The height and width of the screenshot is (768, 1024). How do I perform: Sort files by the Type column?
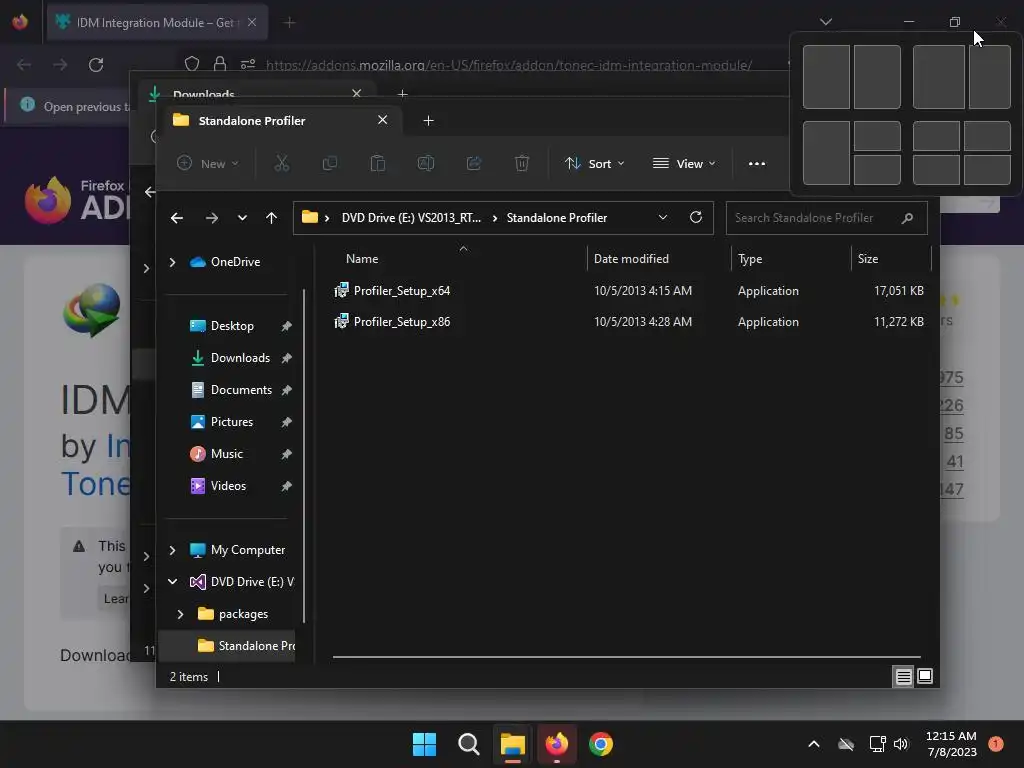click(750, 259)
